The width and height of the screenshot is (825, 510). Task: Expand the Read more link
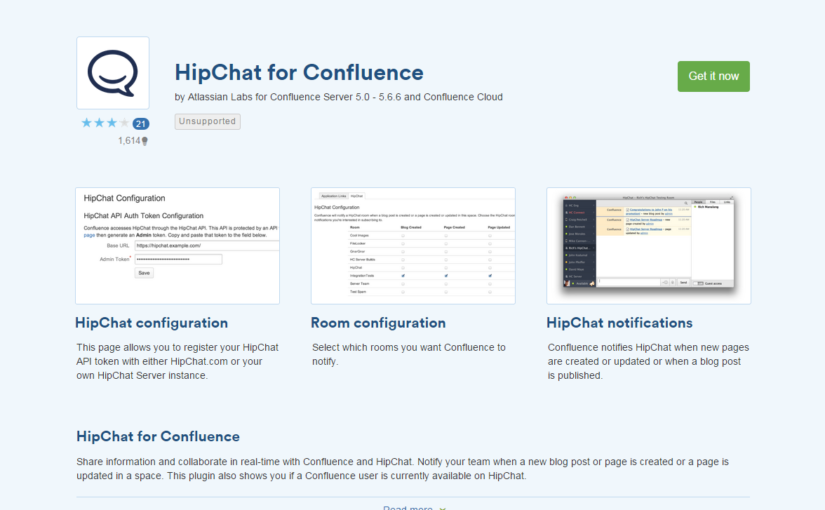414,507
